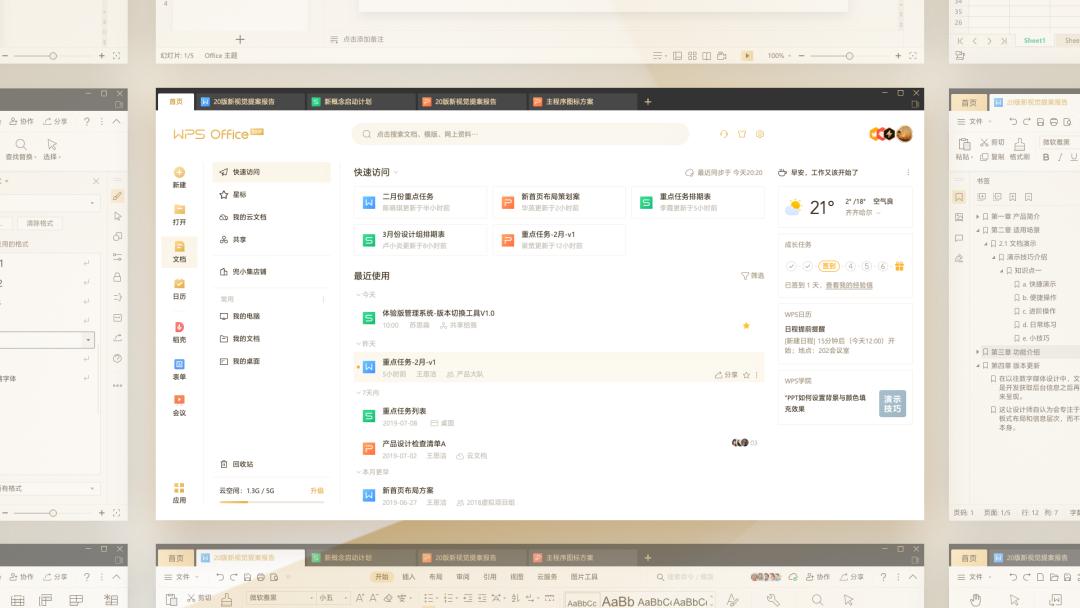Check in today's 成长任务 sign-in circle
The image size is (1080, 608).
coord(829,266)
